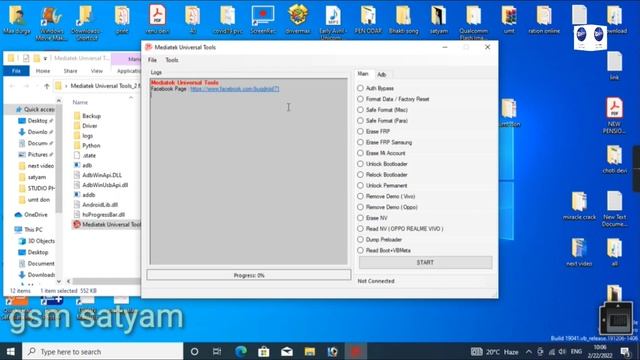Viewport: 640px width, 360px height.
Task: Open the drivermax desktop icon
Action: tap(298, 19)
